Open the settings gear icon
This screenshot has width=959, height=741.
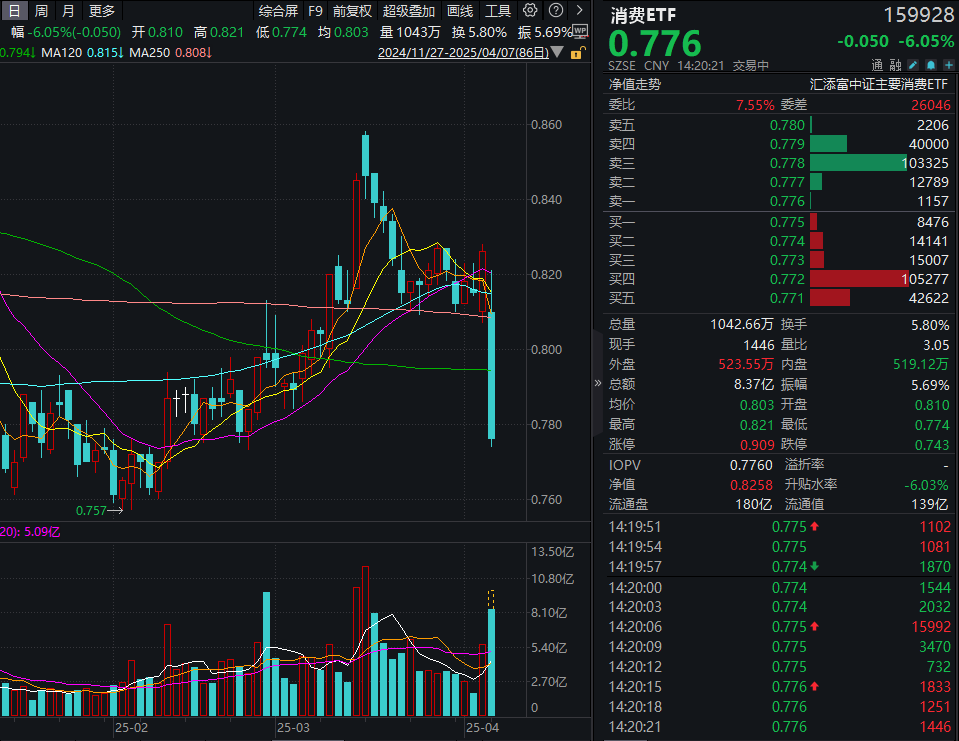coord(530,11)
